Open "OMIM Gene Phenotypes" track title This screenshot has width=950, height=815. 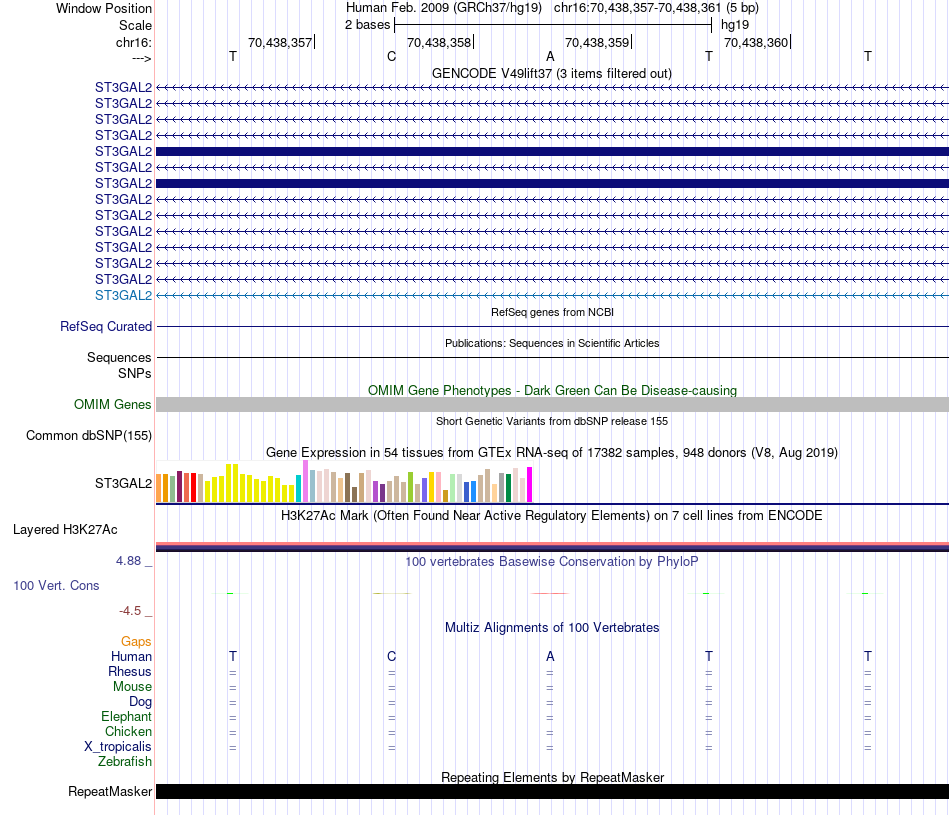pos(552,390)
